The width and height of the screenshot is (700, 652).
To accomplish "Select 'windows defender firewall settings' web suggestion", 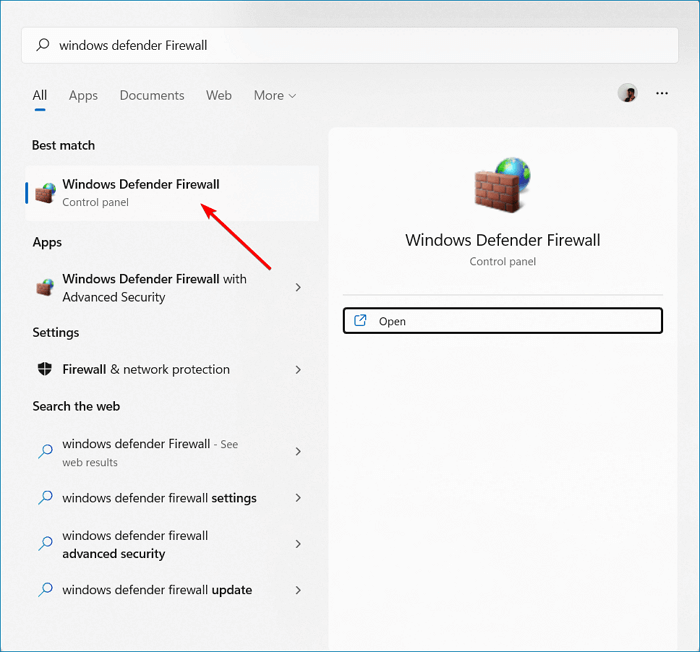I will pos(172,497).
